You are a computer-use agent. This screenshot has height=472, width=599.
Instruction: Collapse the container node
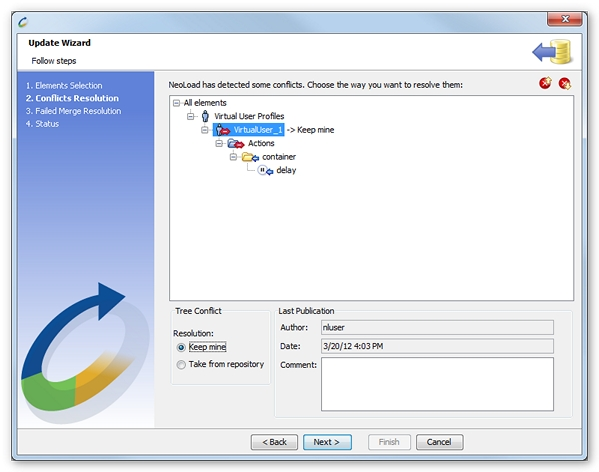pos(233,157)
